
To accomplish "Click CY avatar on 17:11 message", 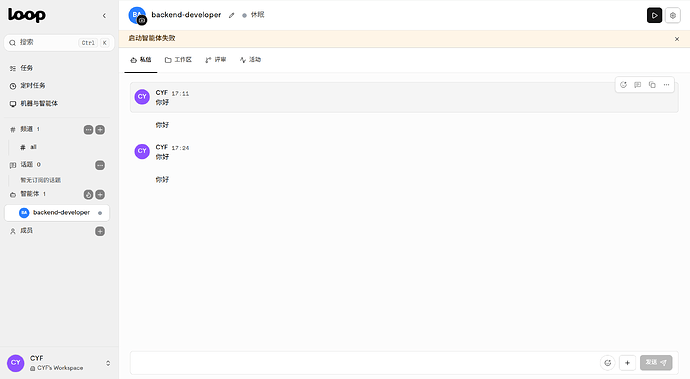I will coord(142,97).
